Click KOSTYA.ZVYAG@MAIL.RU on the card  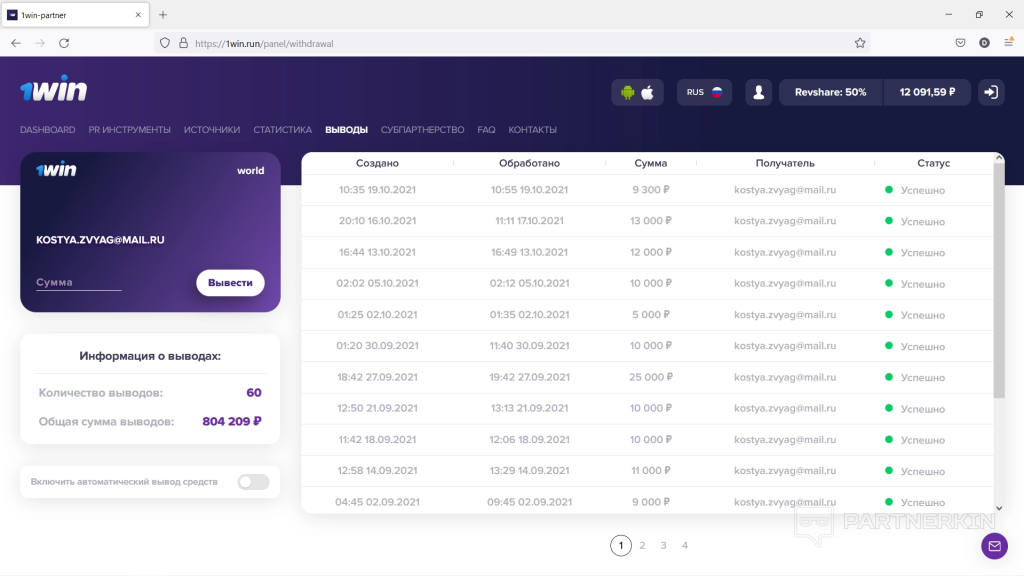(x=100, y=240)
